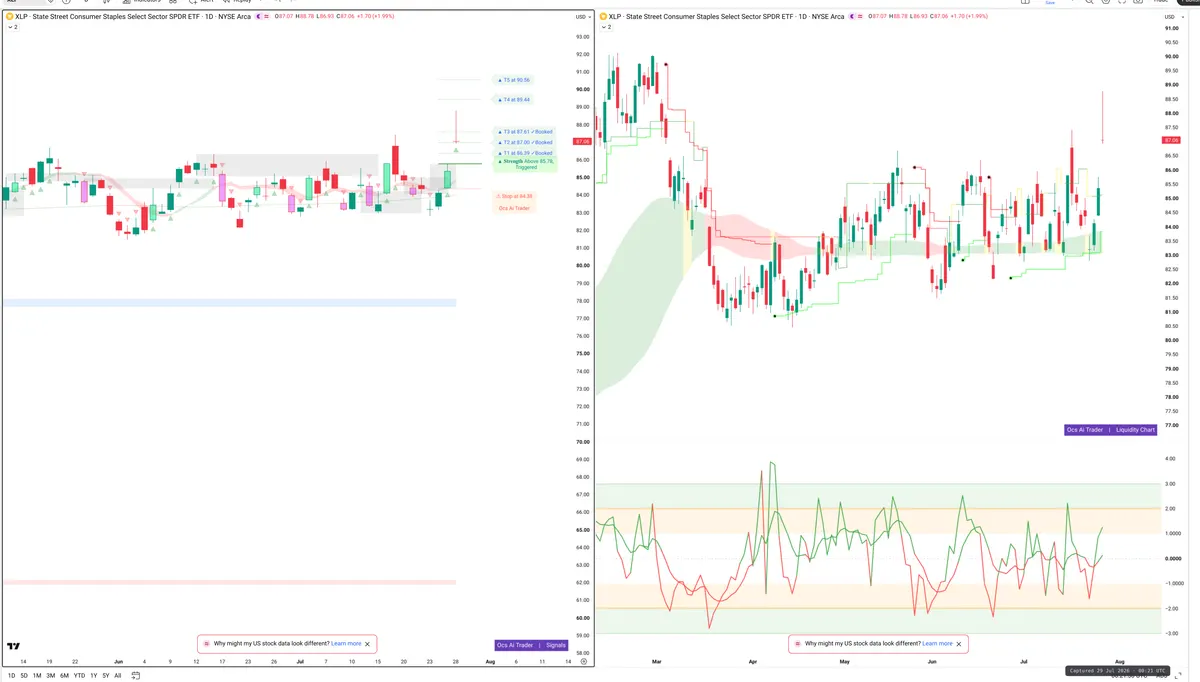Select the All time range

(x=118, y=676)
